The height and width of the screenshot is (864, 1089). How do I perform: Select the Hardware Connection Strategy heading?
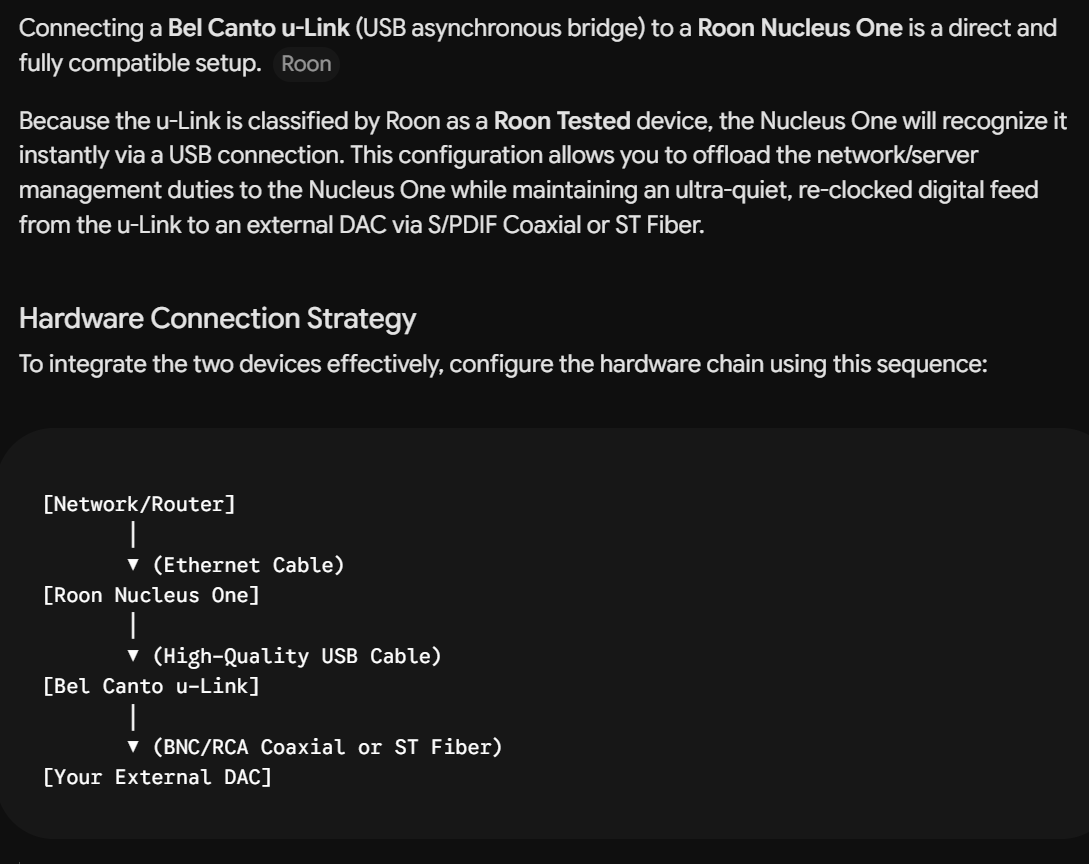pos(217,318)
